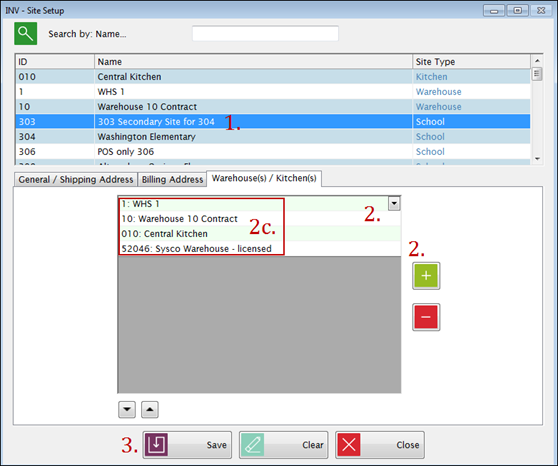Open the General / Shipping Address tab
Screen dimensions: 558x466
(x=76, y=179)
